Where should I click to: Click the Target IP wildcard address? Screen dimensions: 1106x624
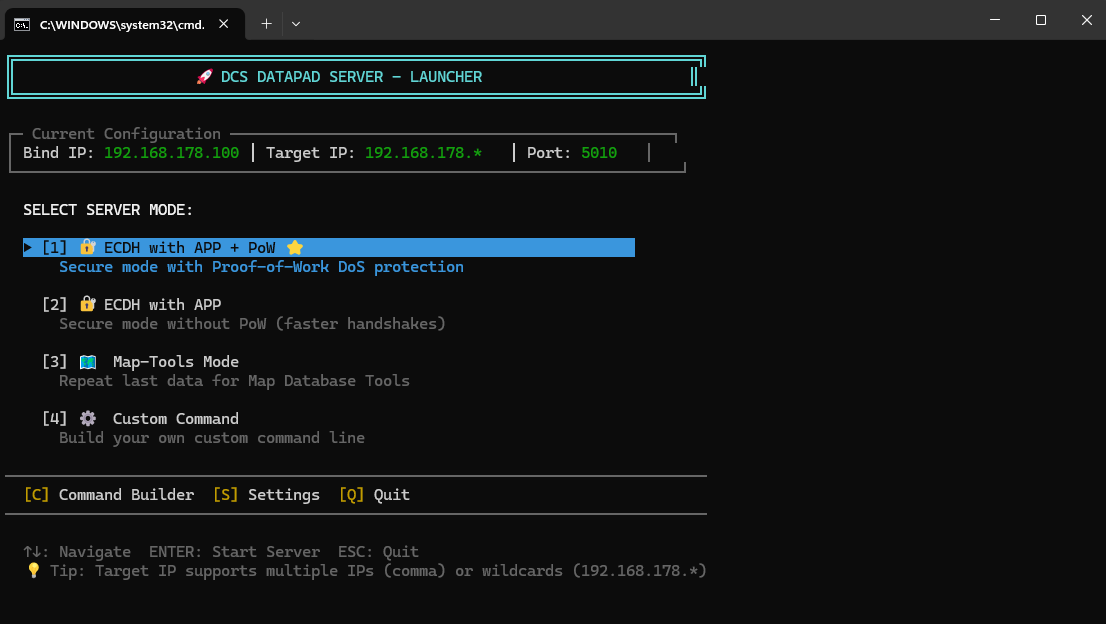coord(423,152)
